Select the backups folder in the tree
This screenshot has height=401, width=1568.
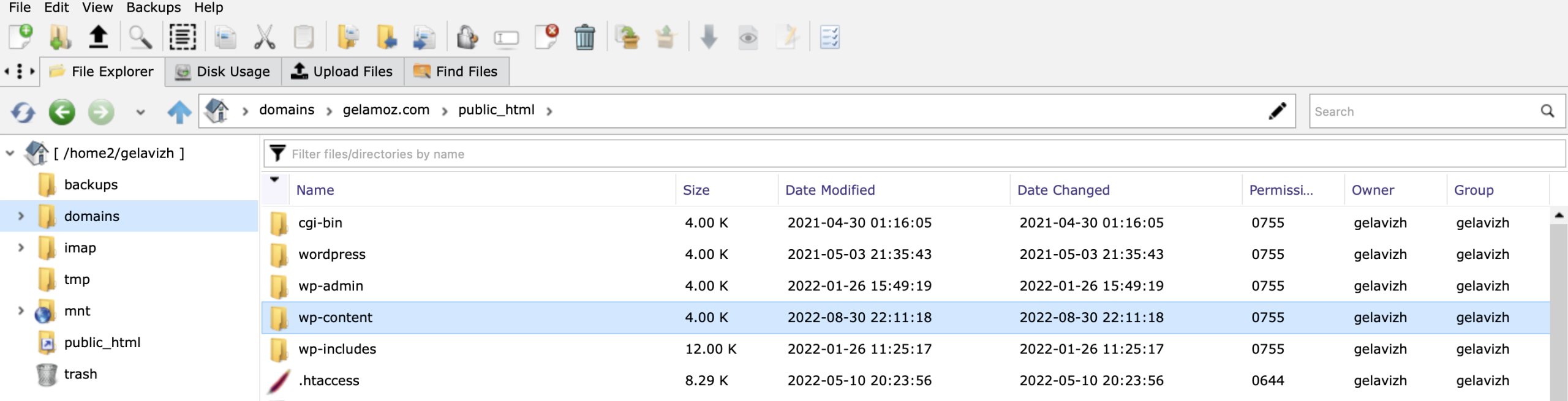(91, 184)
